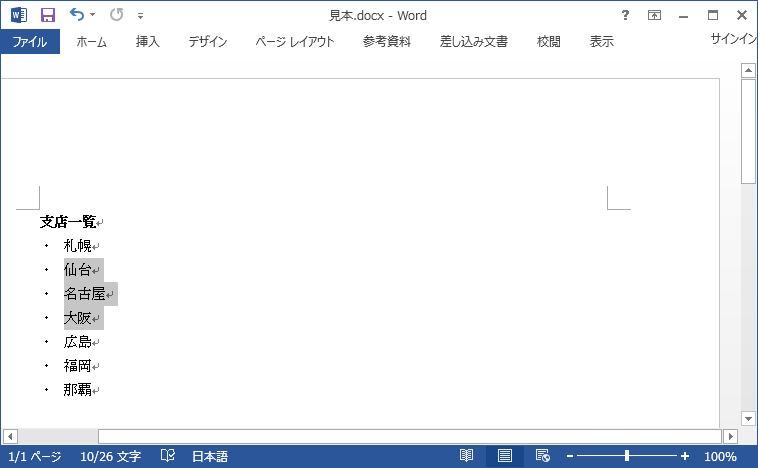Click the Undo arrow icon
Image resolution: width=758 pixels, height=468 pixels.
pyautogui.click(x=77, y=15)
